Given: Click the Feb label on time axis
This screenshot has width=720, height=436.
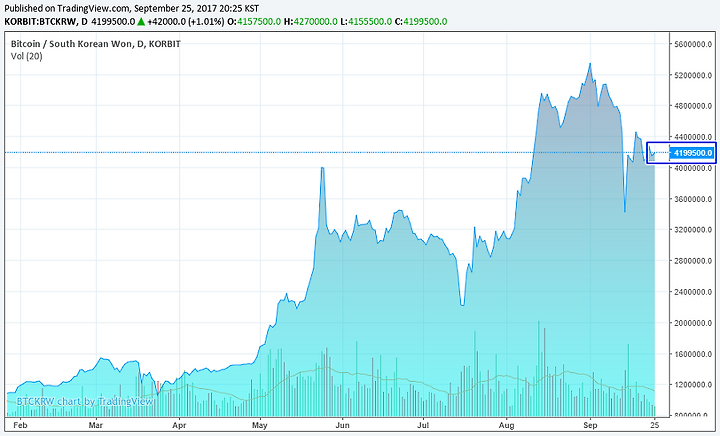Looking at the screenshot, I should point(20,425).
